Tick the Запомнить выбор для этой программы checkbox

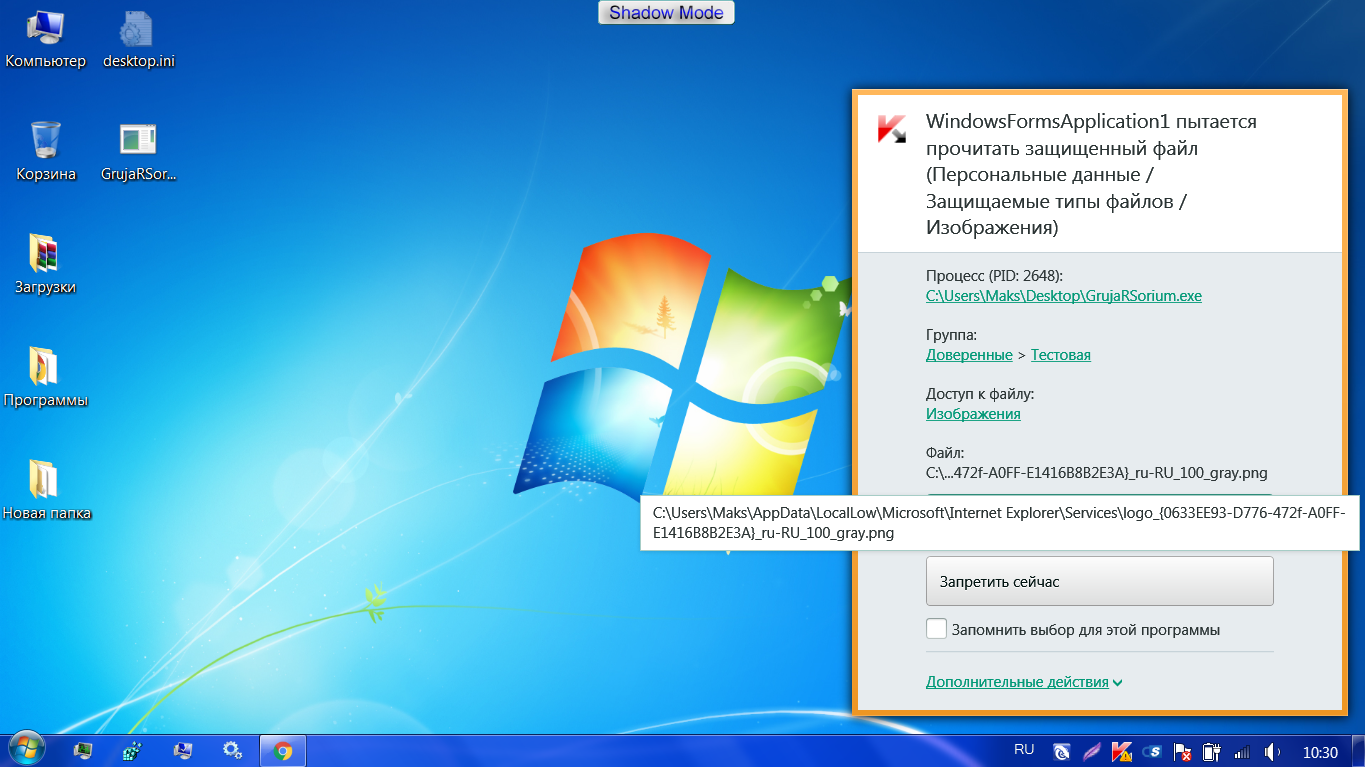(x=936, y=629)
